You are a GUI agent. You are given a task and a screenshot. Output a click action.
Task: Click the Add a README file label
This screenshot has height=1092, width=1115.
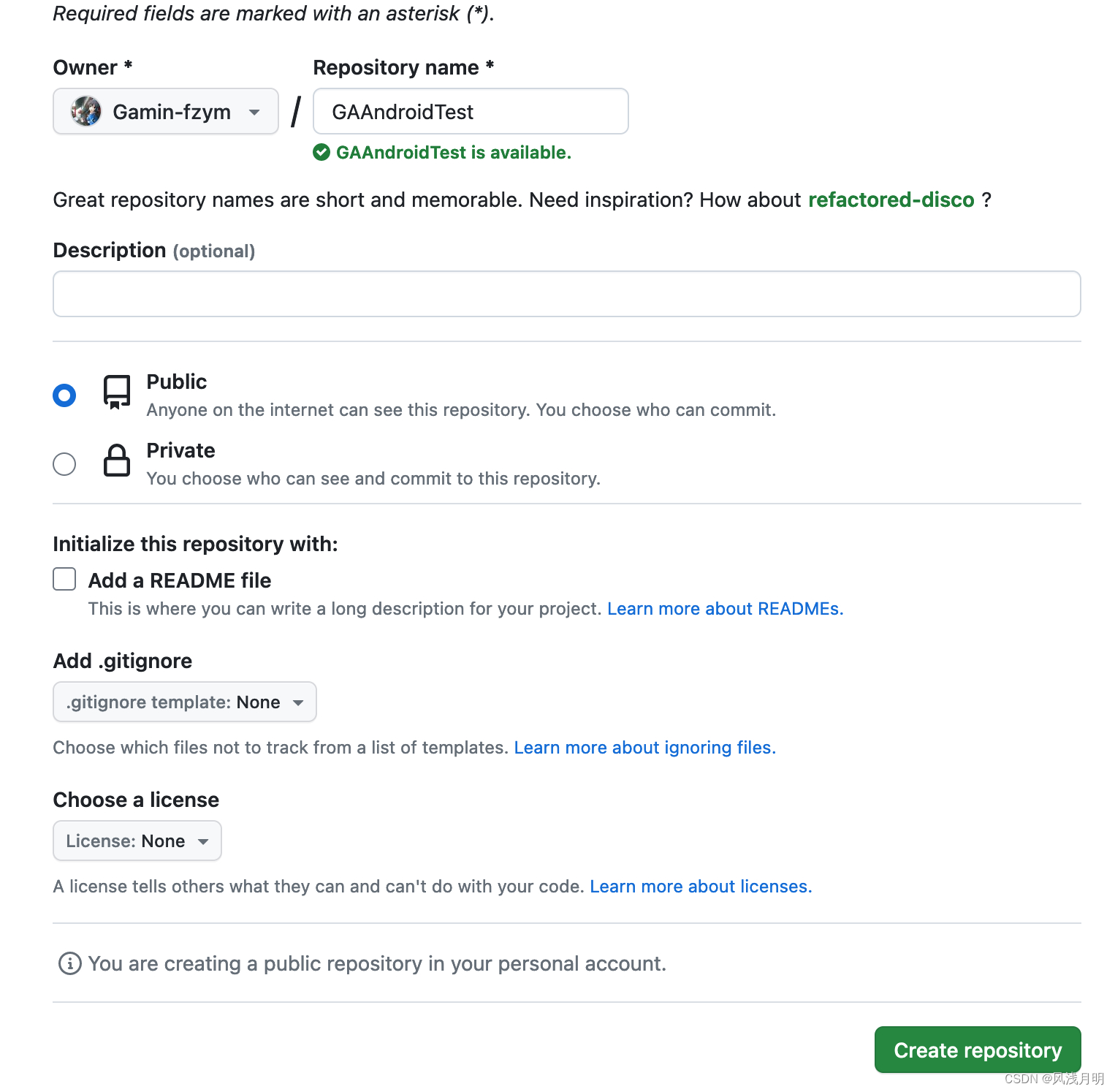pyautogui.click(x=180, y=580)
